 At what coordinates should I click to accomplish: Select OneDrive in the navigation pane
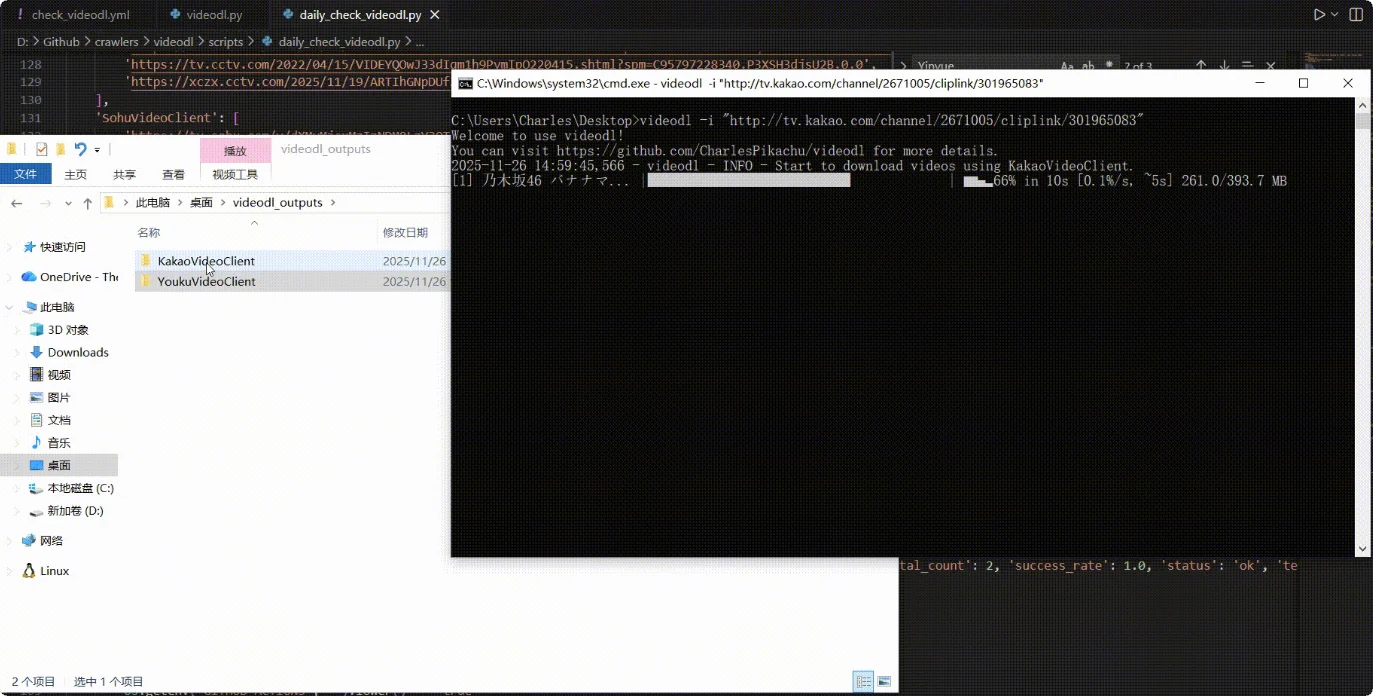pos(70,277)
